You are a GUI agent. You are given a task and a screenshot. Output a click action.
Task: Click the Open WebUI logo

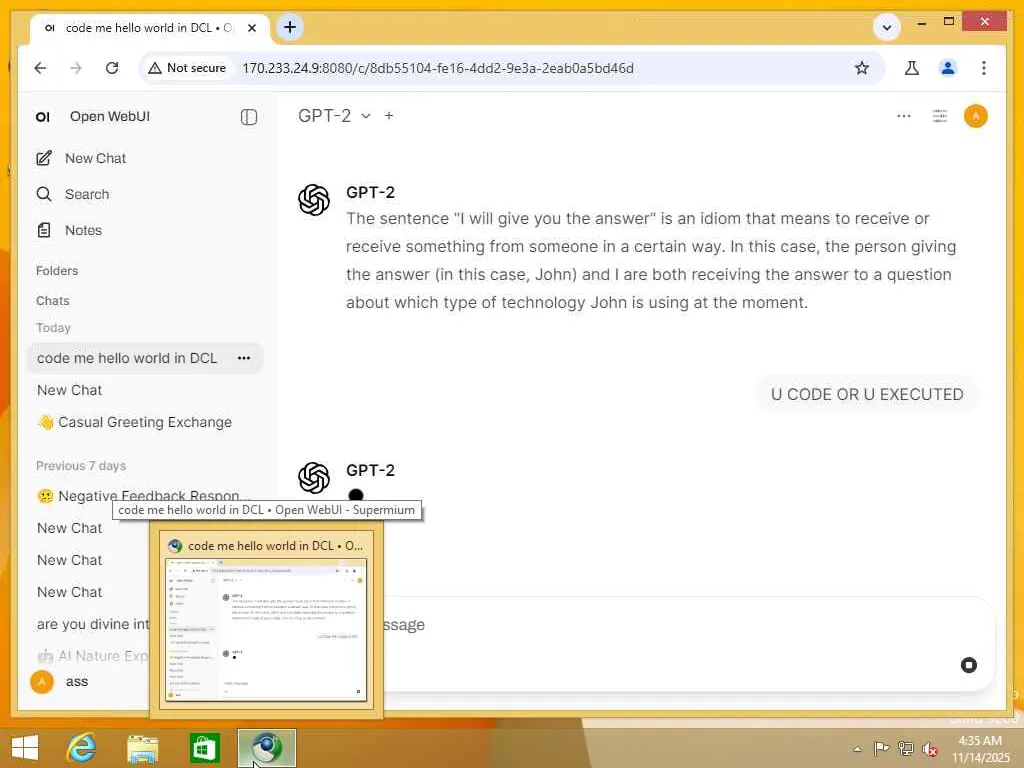click(x=43, y=117)
